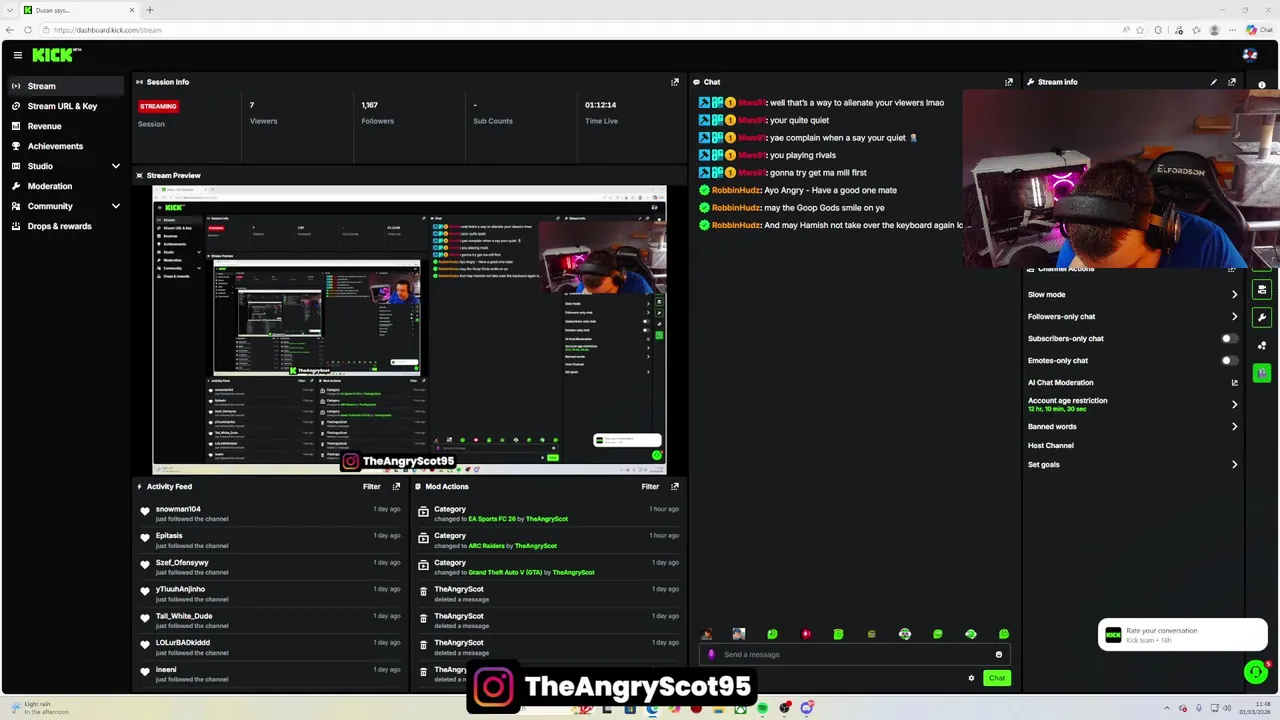Viewport: 1280px width, 720px height.
Task: Select the red emote in quick emote row
Action: click(806, 634)
